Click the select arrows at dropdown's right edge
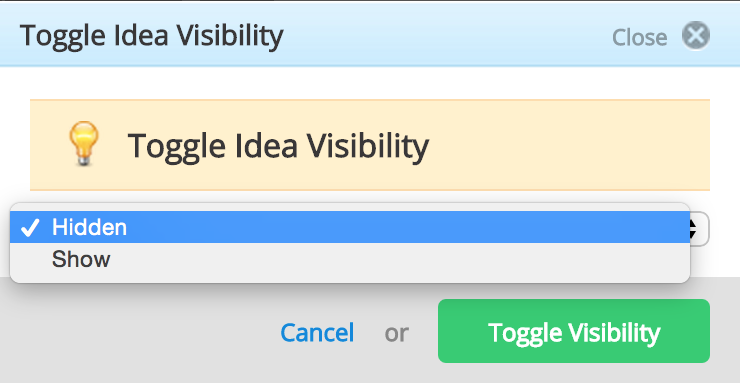The width and height of the screenshot is (740, 383). coord(699,229)
